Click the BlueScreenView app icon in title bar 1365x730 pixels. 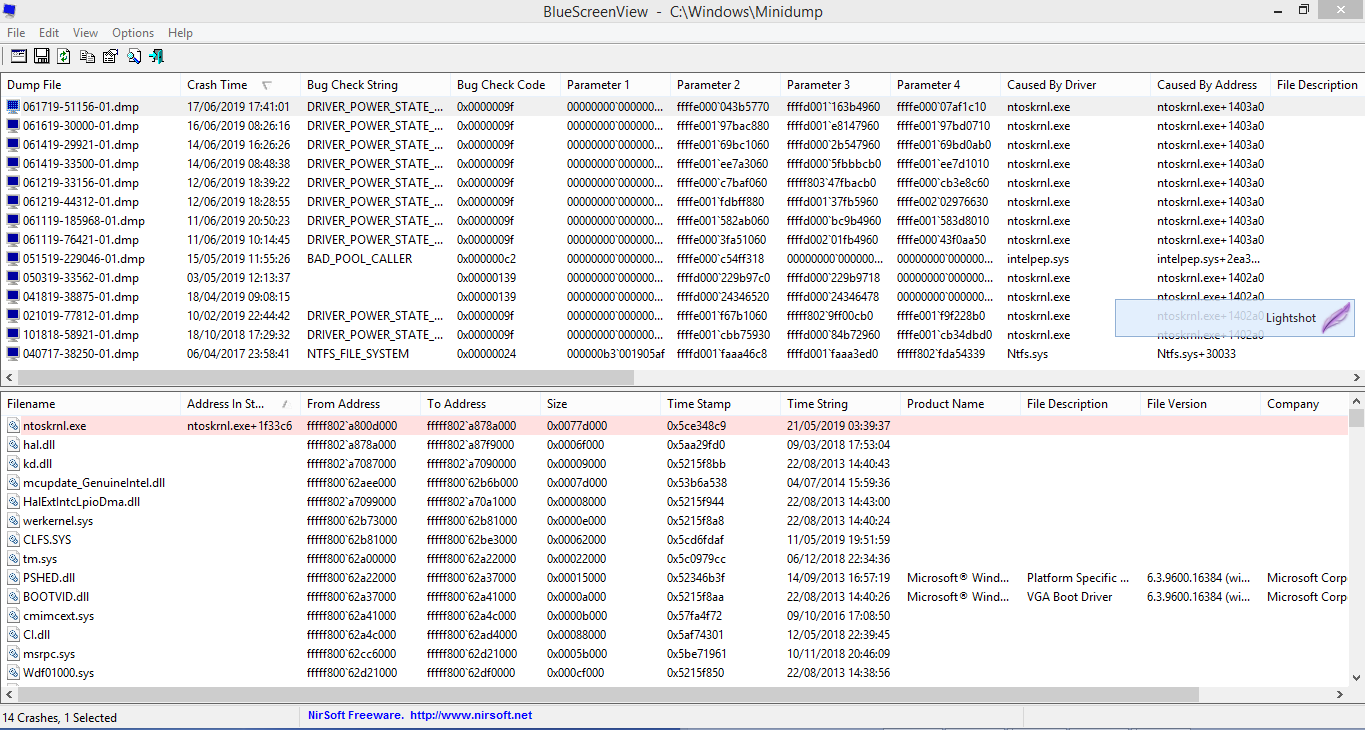[x=12, y=11]
